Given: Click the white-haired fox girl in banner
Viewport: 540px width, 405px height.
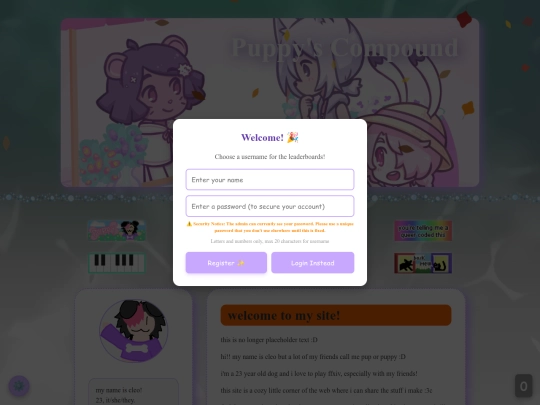Looking at the screenshot, I should tap(319, 69).
